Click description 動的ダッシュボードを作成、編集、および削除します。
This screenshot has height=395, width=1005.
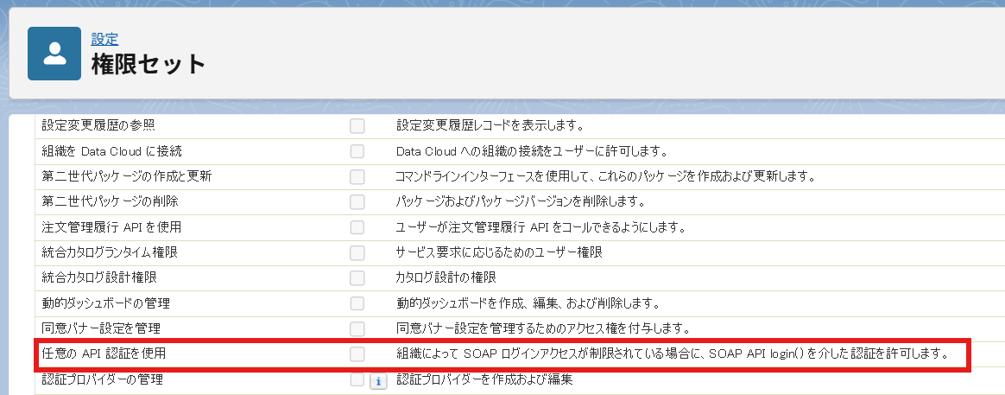point(528,303)
